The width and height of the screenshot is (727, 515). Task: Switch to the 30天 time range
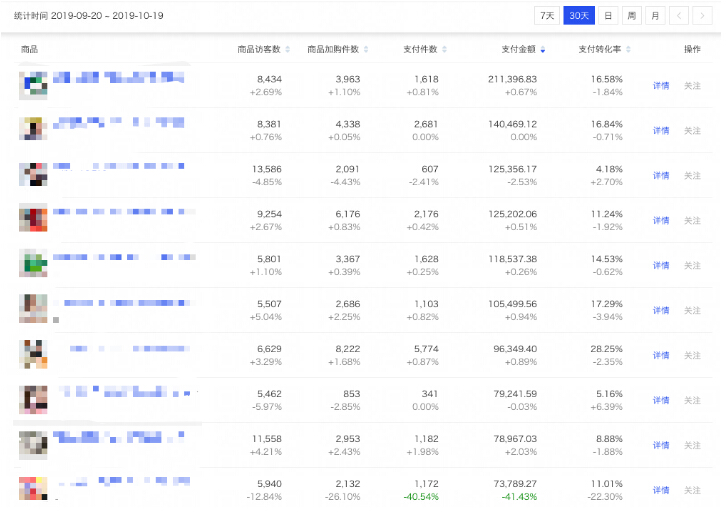click(578, 16)
